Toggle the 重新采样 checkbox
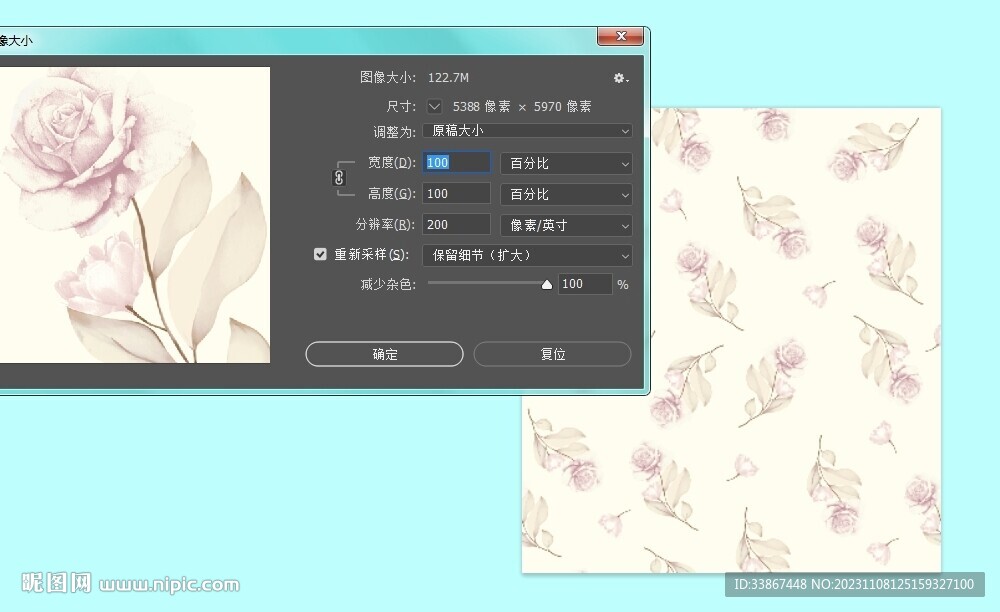This screenshot has width=1000, height=612. [x=320, y=254]
